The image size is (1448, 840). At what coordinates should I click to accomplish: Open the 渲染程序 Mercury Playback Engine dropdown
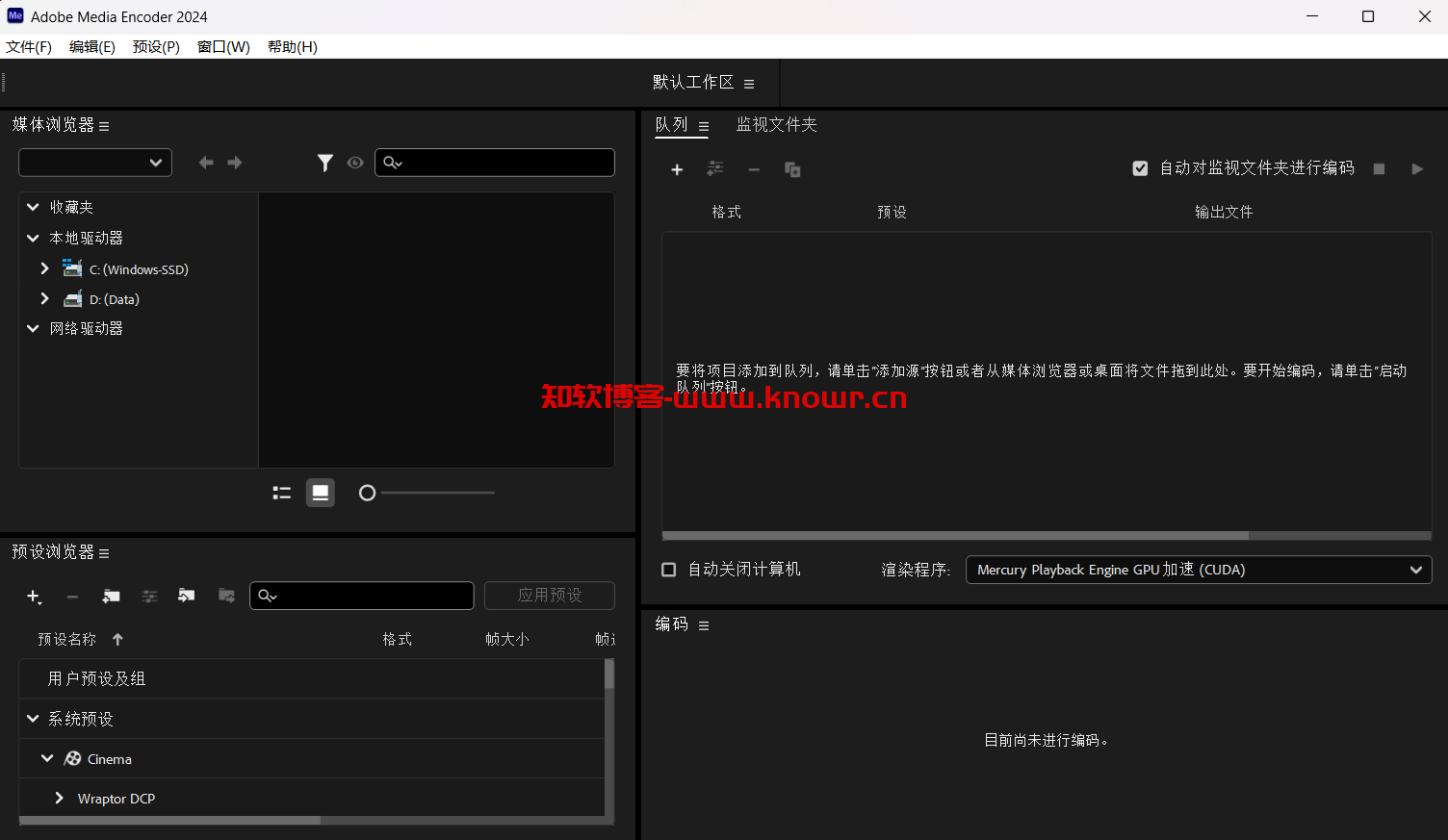pos(1199,570)
